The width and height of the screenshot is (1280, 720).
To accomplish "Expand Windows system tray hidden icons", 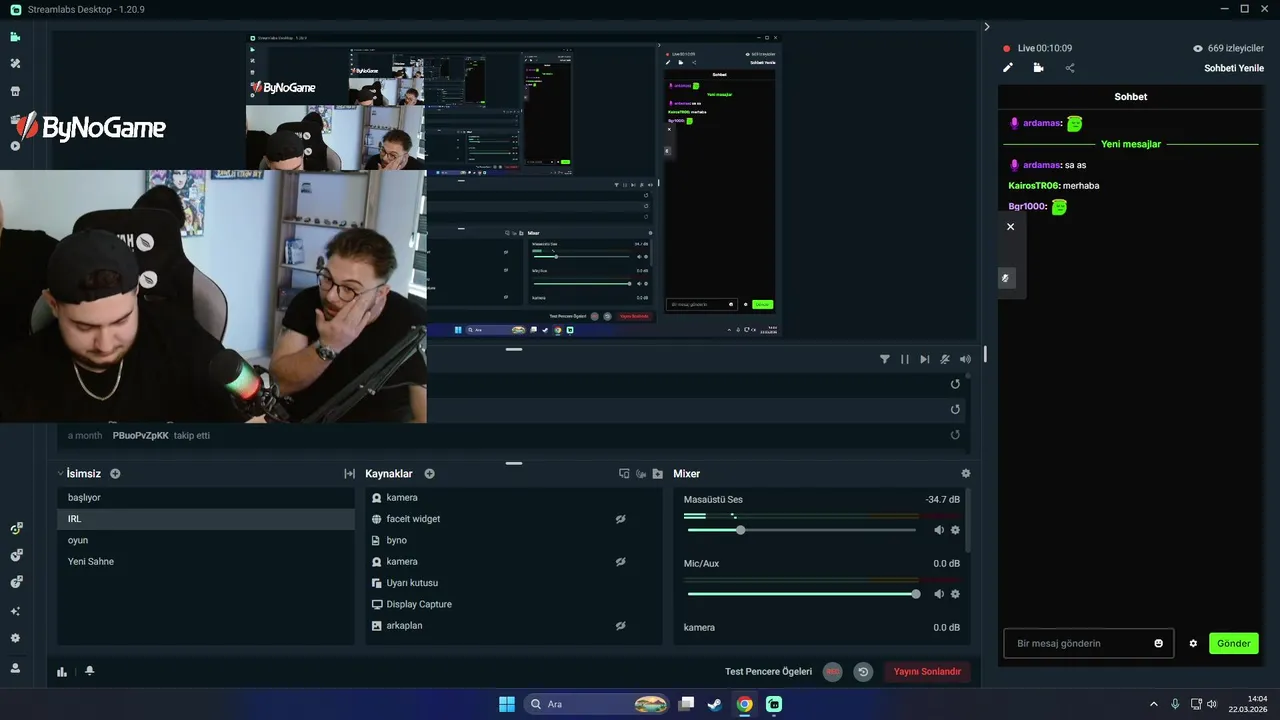I will (1153, 704).
